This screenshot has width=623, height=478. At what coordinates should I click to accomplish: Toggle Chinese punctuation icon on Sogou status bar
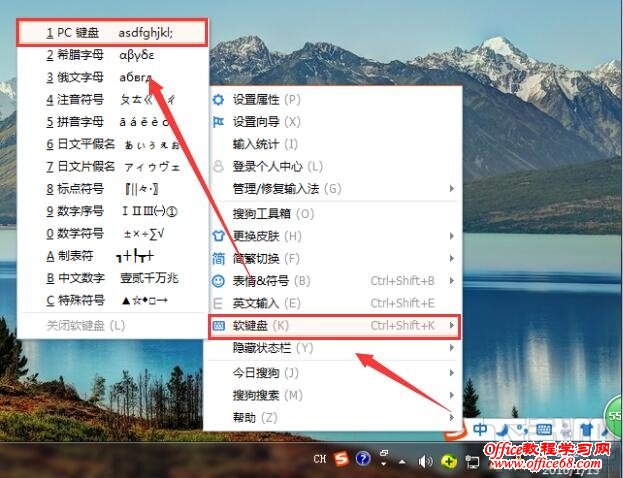pos(522,430)
